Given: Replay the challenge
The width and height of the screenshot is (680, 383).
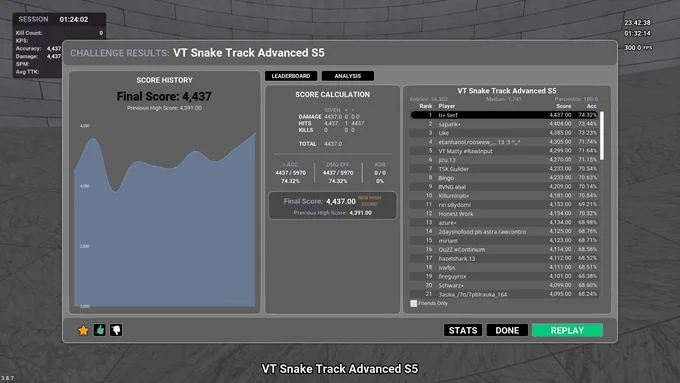Looking at the screenshot, I should [x=567, y=331].
